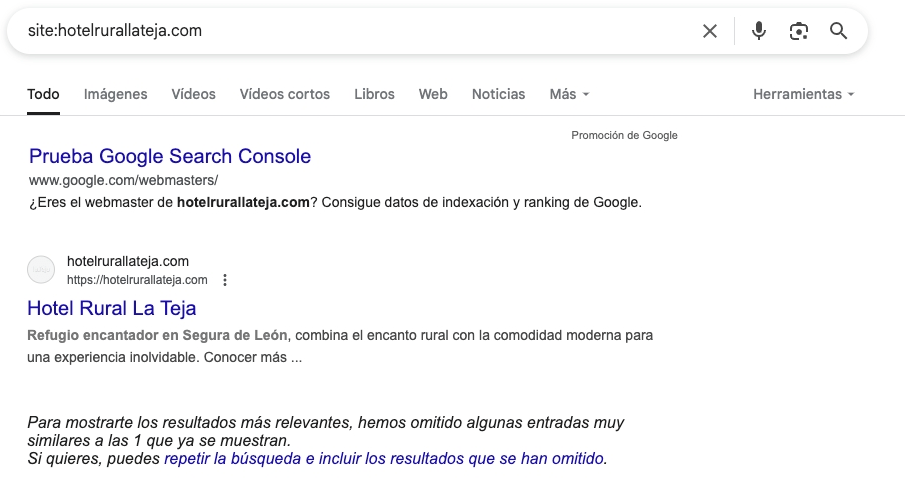Click the ¿Eres el webmaster de description text
905x491 pixels.
335,203
